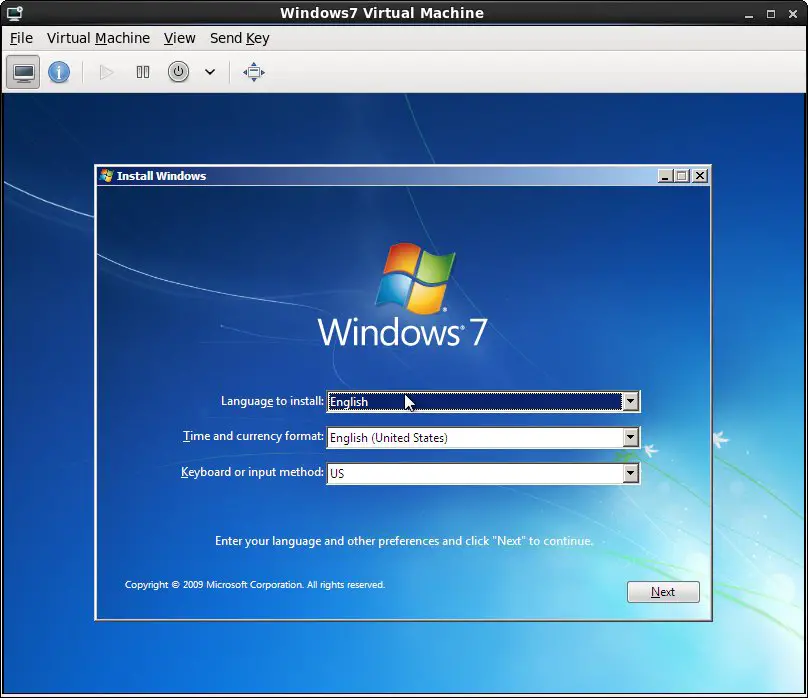Viewport: 808px width, 698px height.
Task: Open the File menu
Action: [21, 38]
